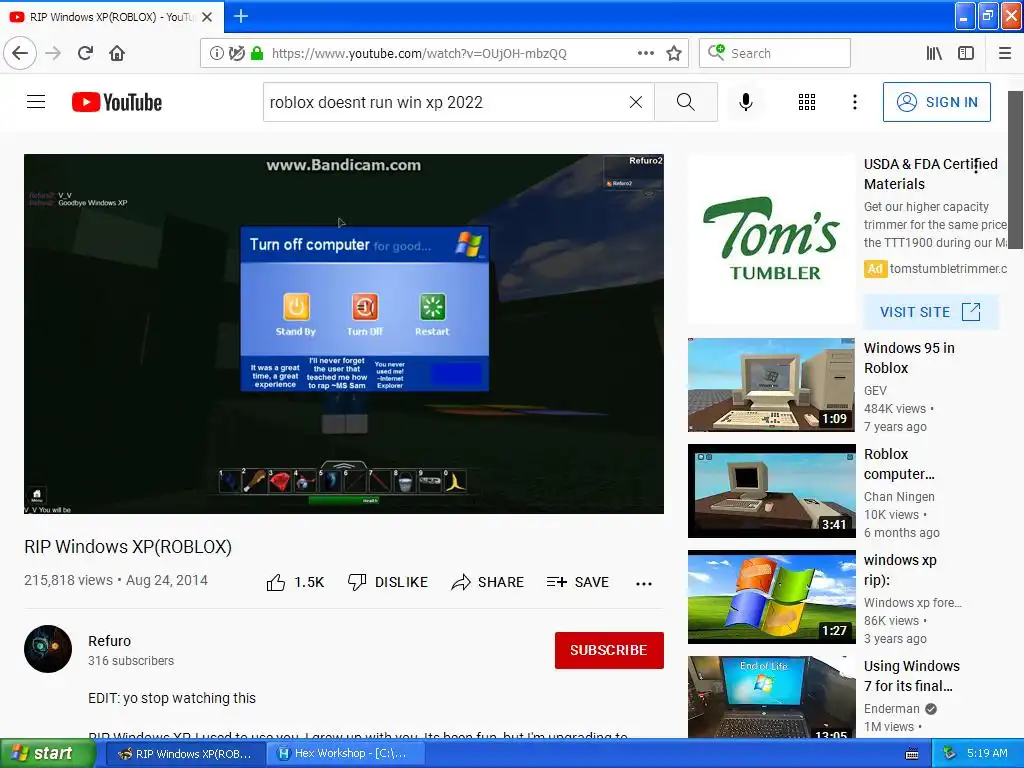Click the 215,818 views text
Screen dimensions: 1024x768
[x=68, y=580]
